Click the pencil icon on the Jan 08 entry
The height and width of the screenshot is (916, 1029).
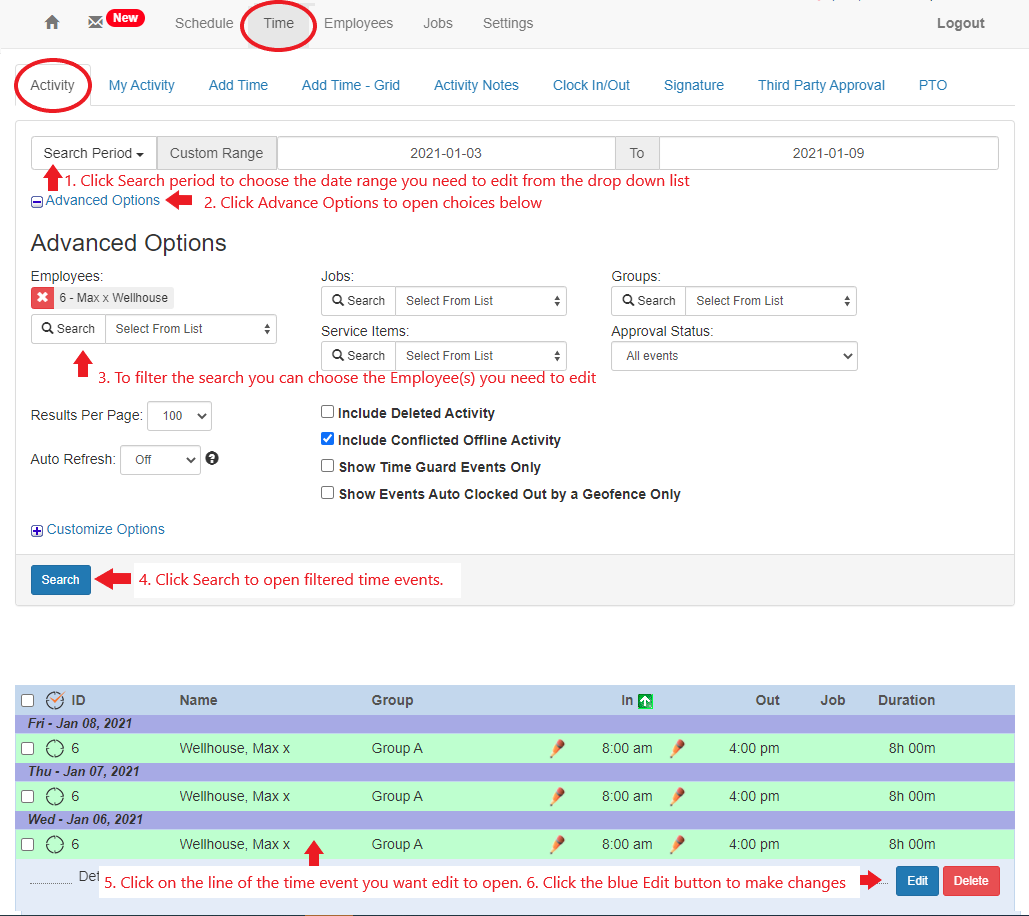tap(557, 748)
